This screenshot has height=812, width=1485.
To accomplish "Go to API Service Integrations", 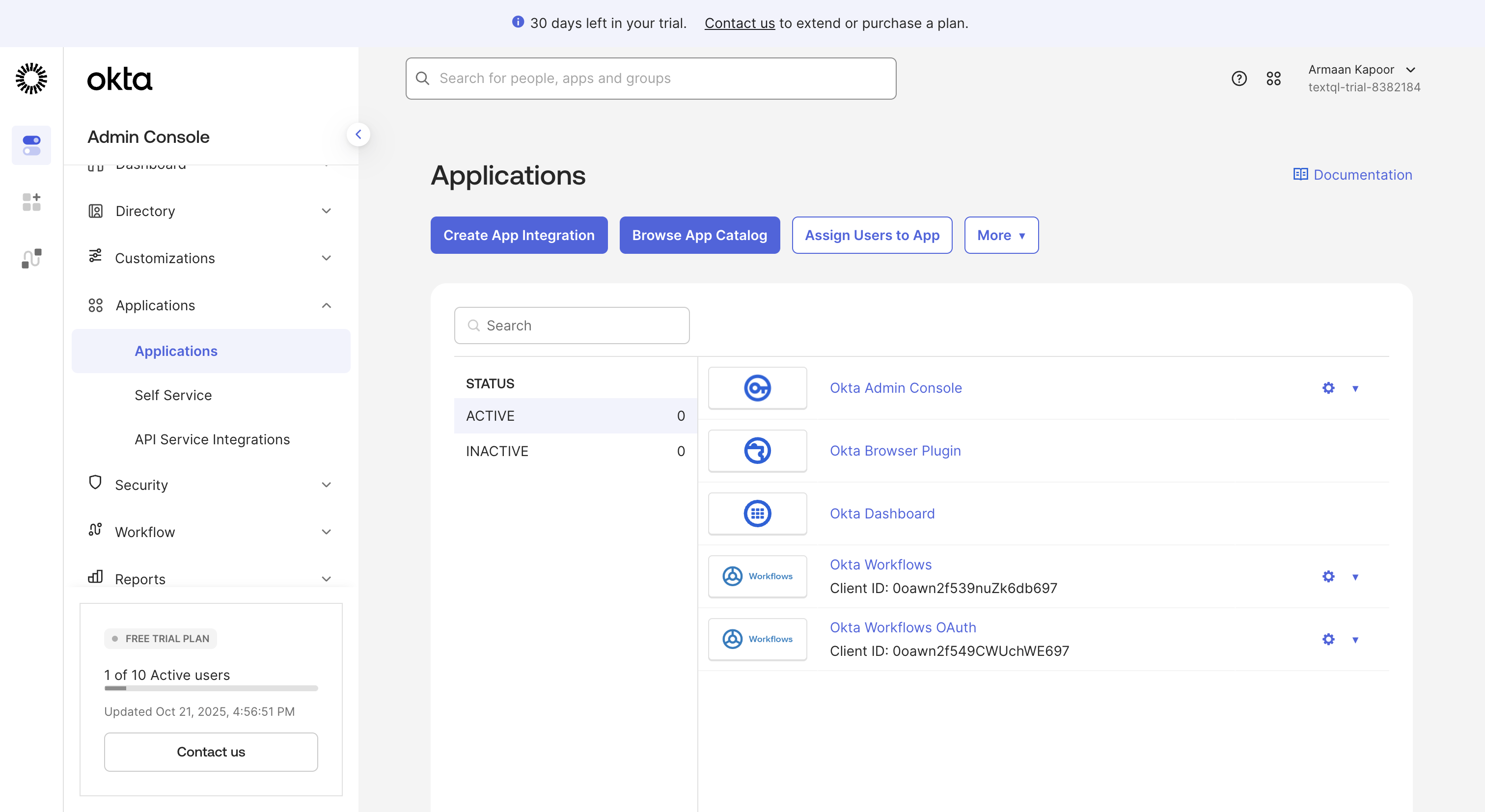I will pyautogui.click(x=212, y=439).
